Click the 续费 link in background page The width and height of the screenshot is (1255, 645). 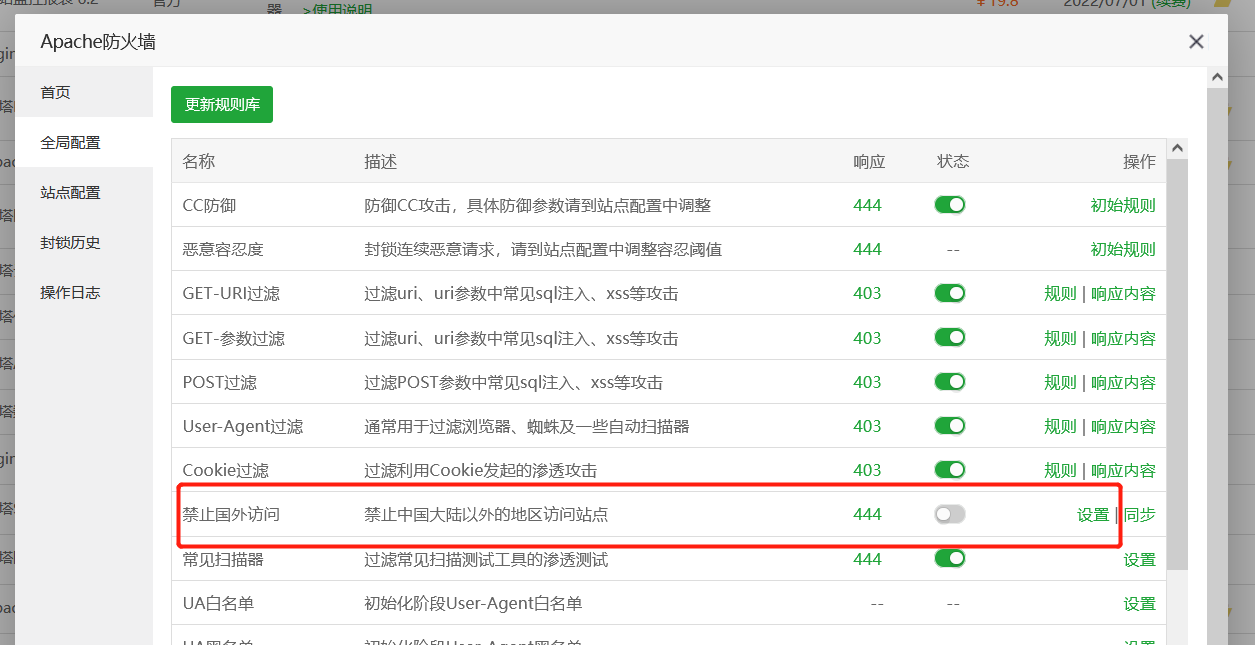(x=1172, y=3)
